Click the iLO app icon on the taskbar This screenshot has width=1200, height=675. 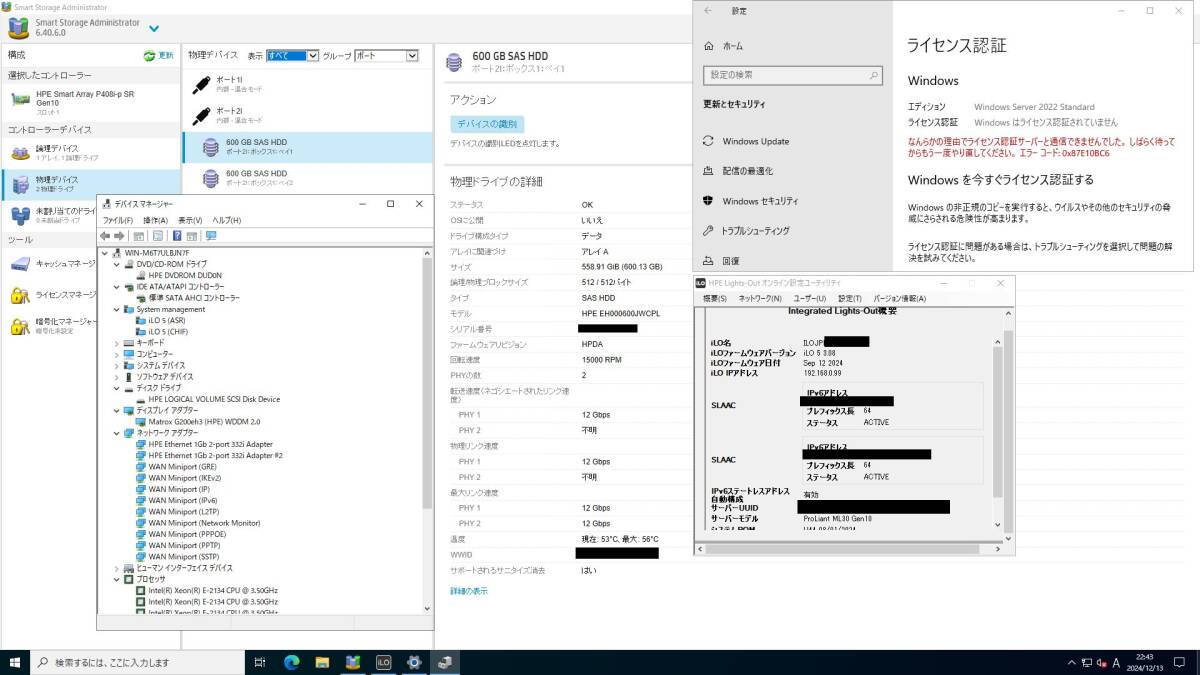click(383, 662)
